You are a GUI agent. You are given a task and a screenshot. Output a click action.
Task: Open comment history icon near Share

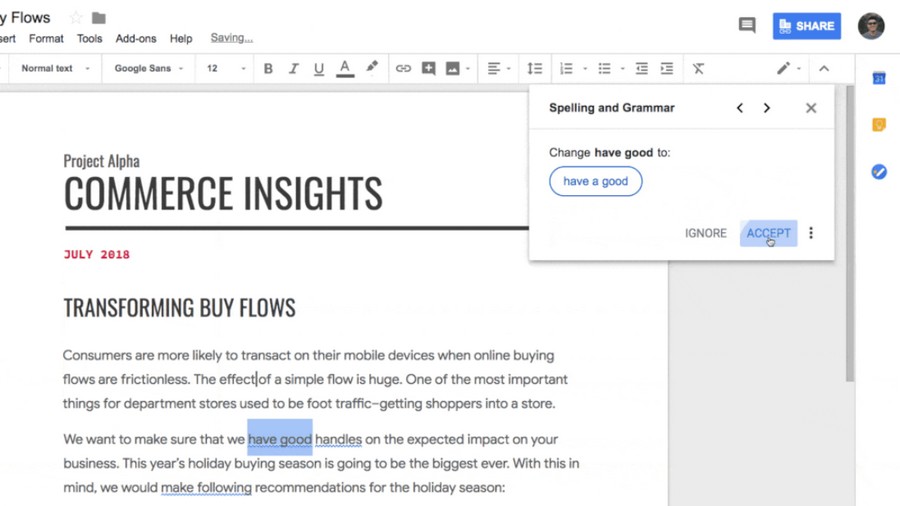[747, 25]
